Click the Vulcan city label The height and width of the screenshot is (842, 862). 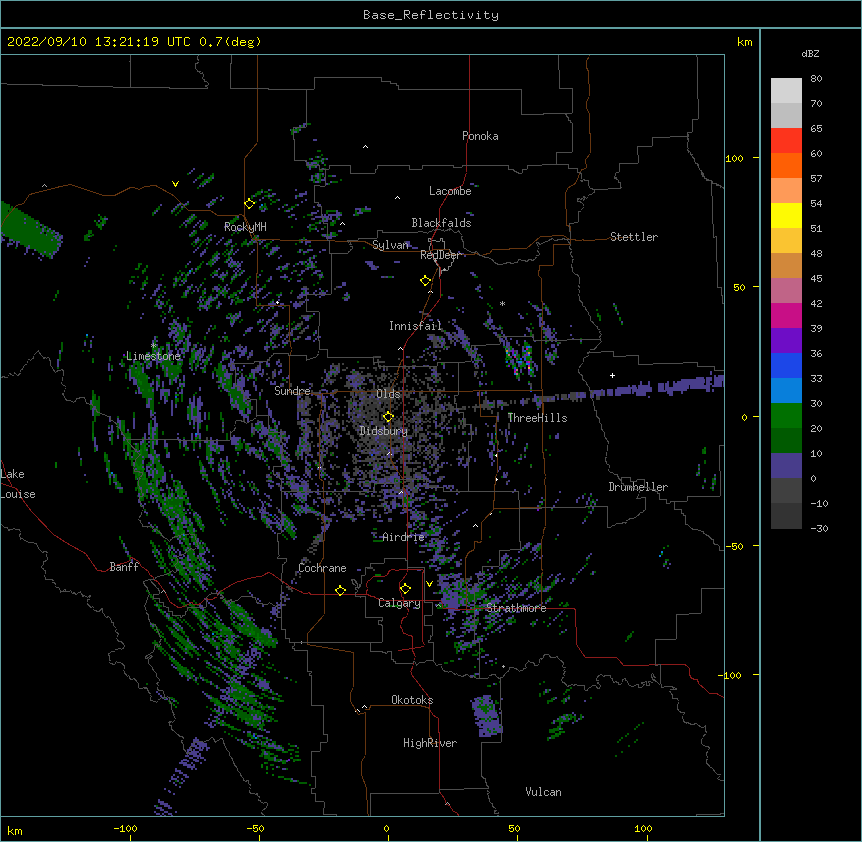pyautogui.click(x=543, y=792)
